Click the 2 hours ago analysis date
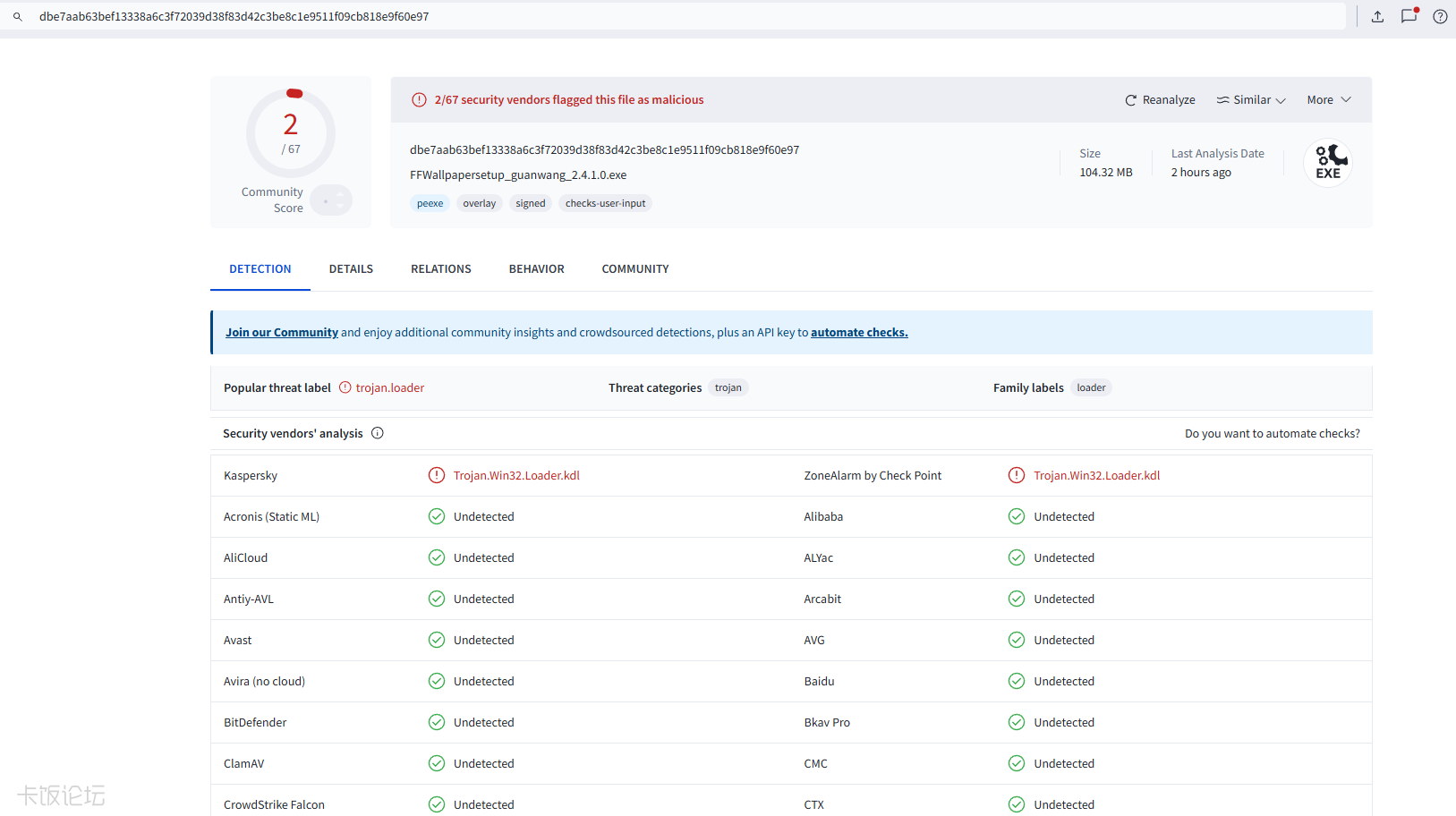The width and height of the screenshot is (1456, 816). coord(1201,172)
